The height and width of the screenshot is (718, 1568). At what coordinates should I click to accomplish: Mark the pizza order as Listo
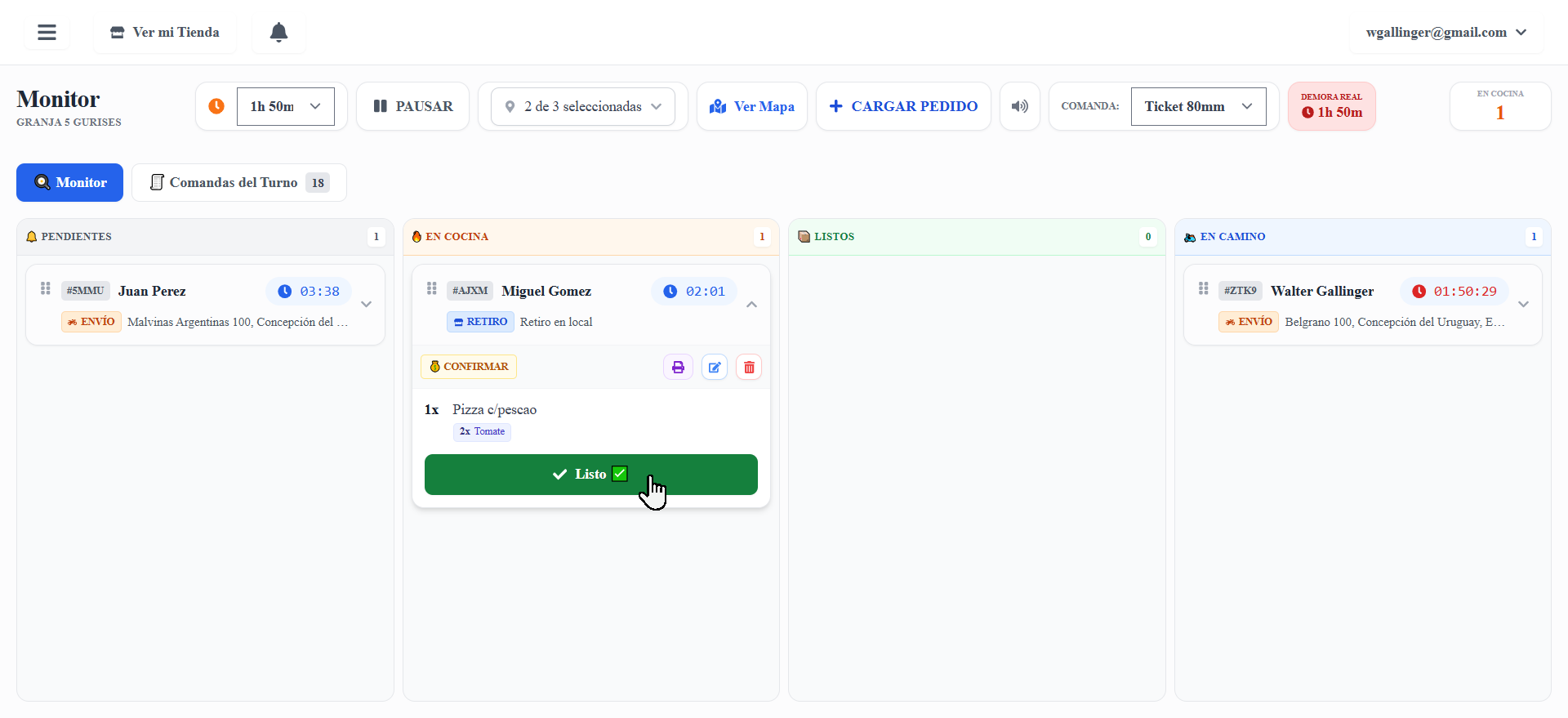pos(590,475)
